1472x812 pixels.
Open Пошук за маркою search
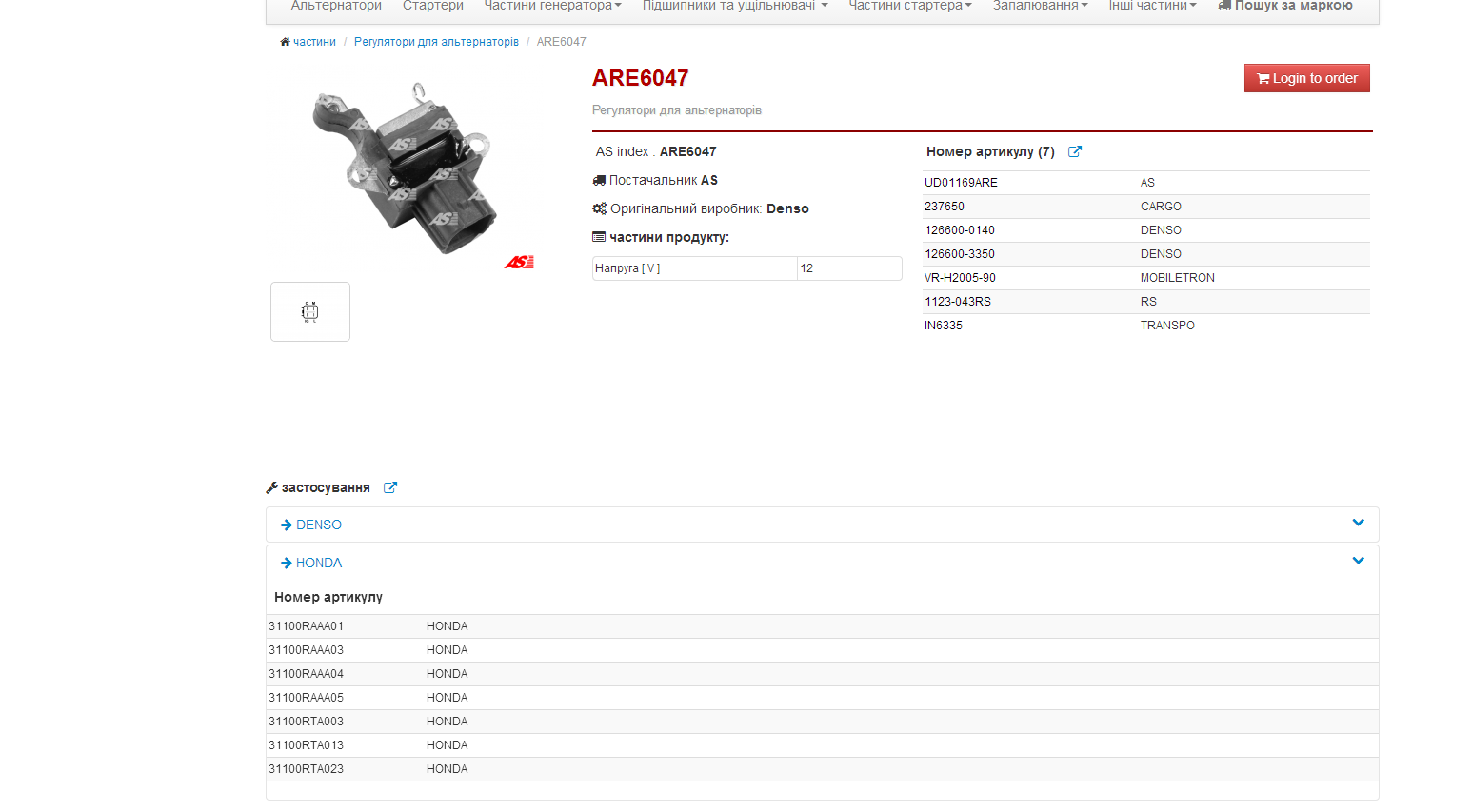[1285, 6]
